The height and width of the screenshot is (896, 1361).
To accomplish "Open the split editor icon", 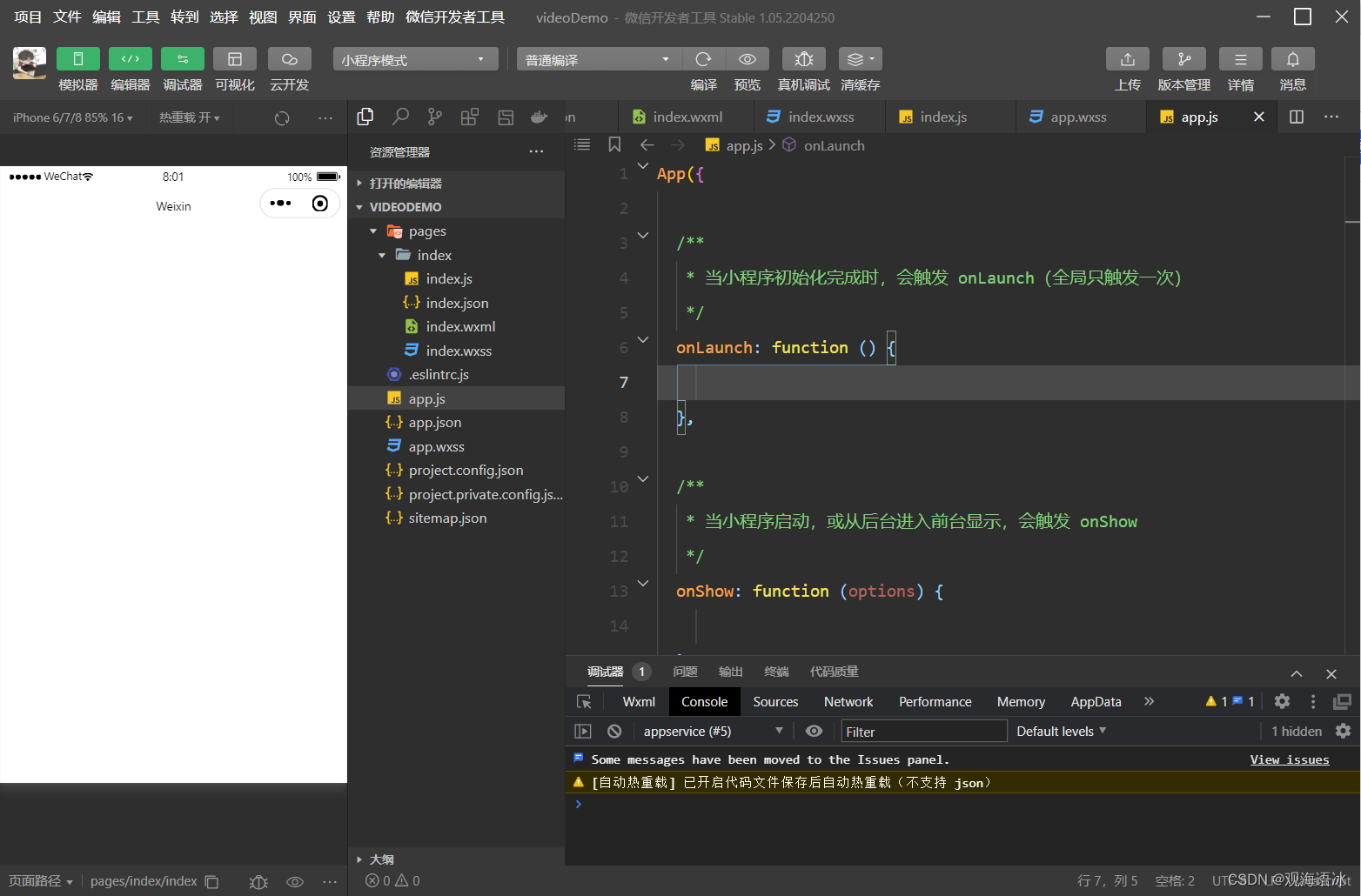I will (1296, 117).
